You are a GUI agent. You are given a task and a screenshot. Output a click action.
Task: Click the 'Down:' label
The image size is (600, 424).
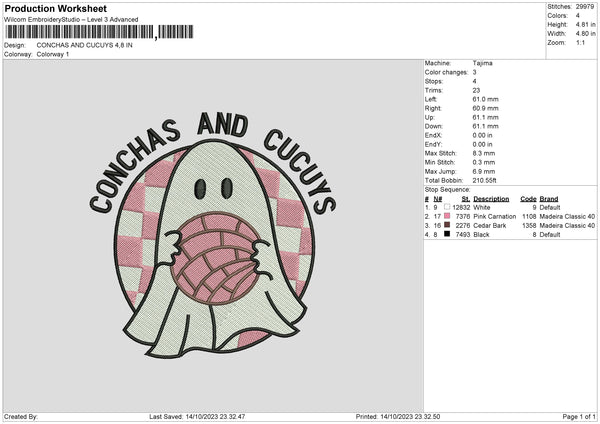pos(434,126)
